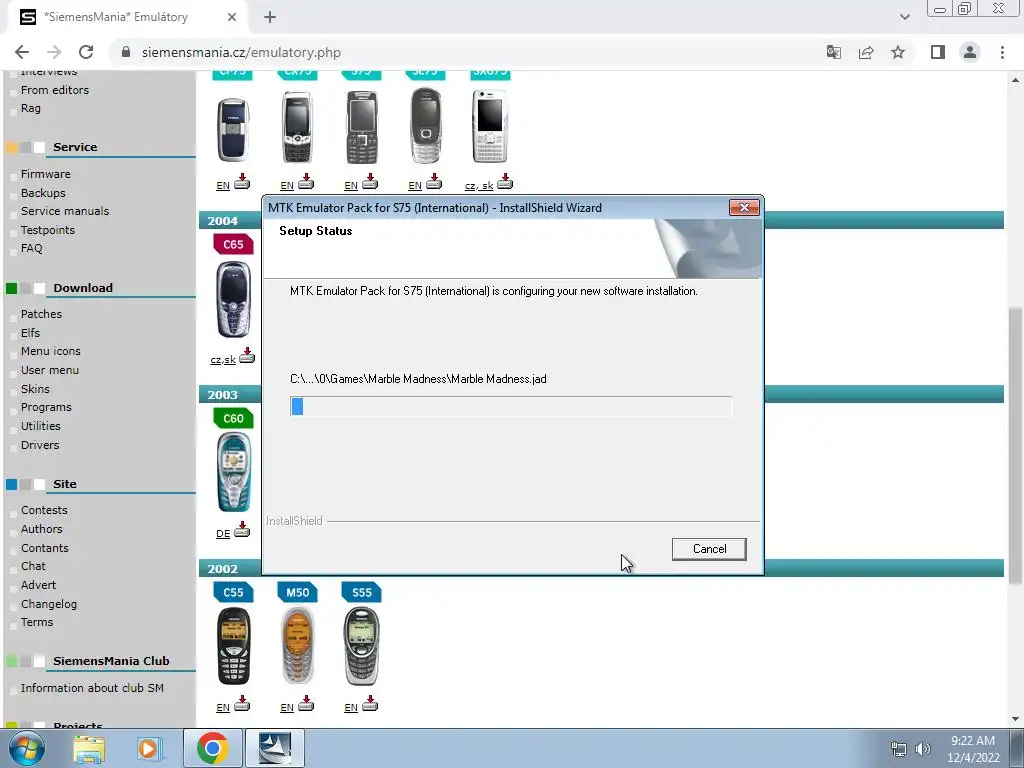Viewport: 1024px width, 768px height.
Task: Open the Menu icons link
Action: click(x=50, y=351)
